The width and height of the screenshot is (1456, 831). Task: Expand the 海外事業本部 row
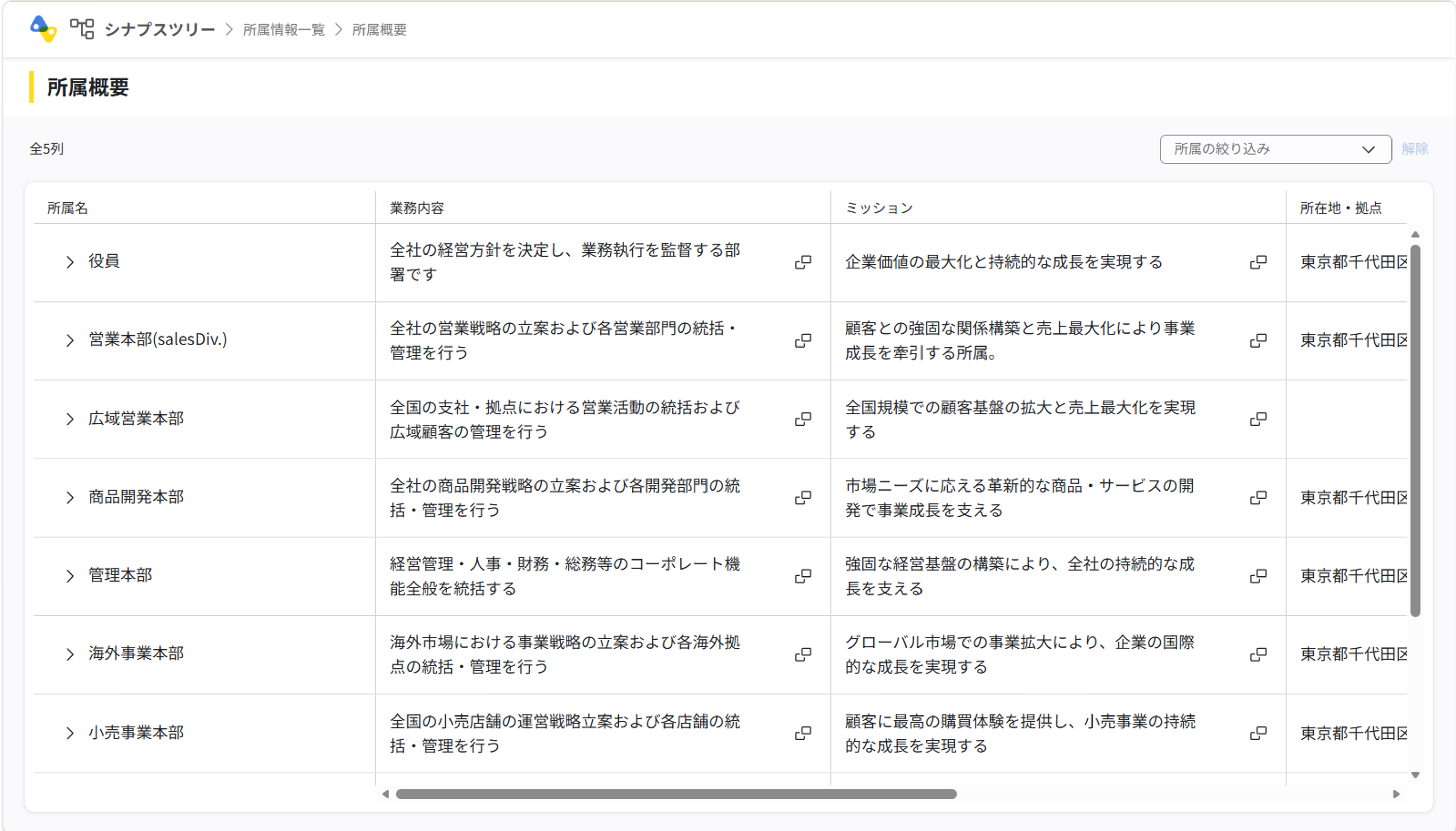(x=70, y=654)
